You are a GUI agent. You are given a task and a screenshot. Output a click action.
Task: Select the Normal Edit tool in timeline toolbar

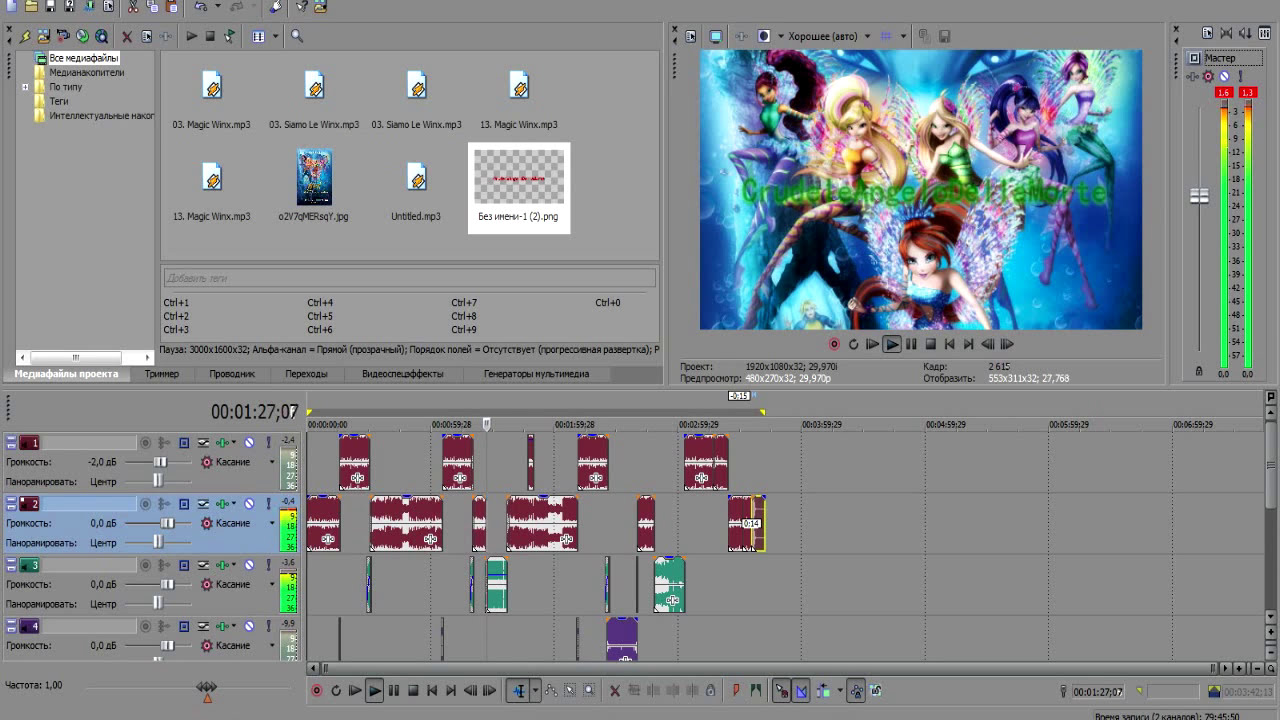(x=518, y=690)
